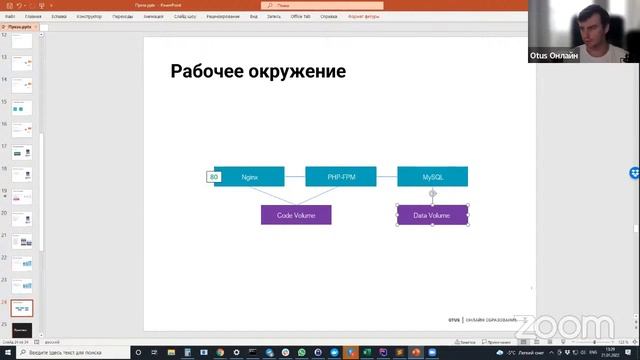Expand the system tray hidden icons chevron
This screenshot has height=360, width=640.
(x=551, y=353)
